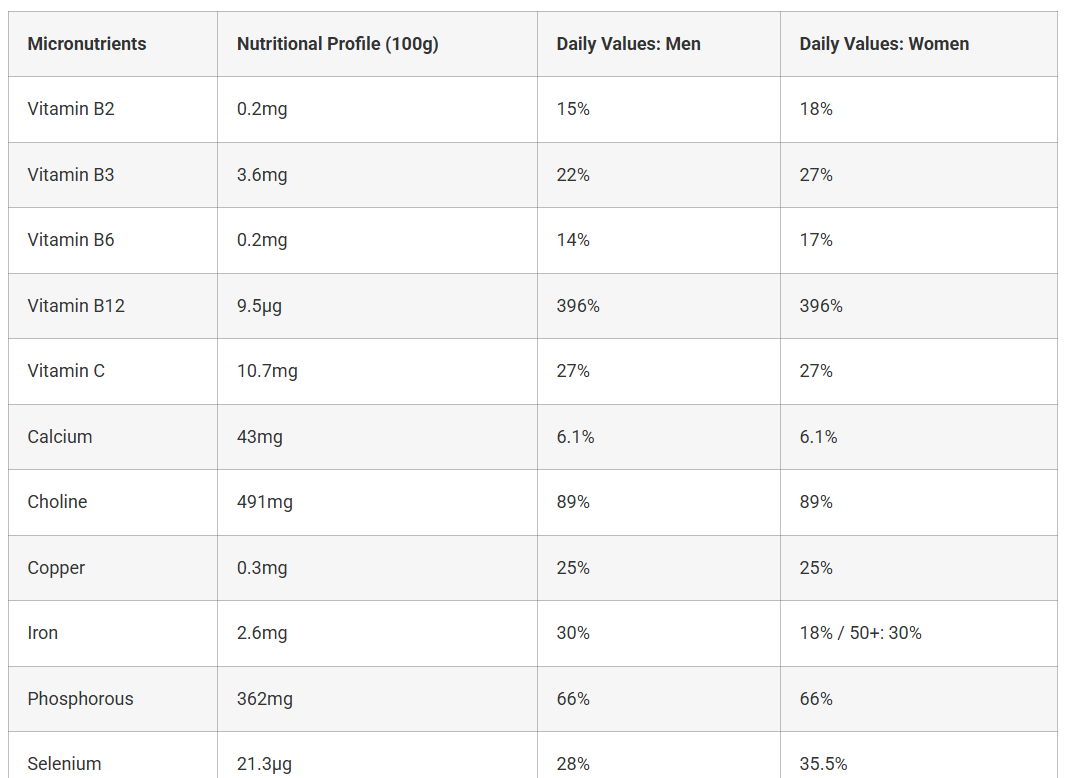Select the Vitamin B6 row label
The height and width of the screenshot is (778, 1068).
coord(71,240)
